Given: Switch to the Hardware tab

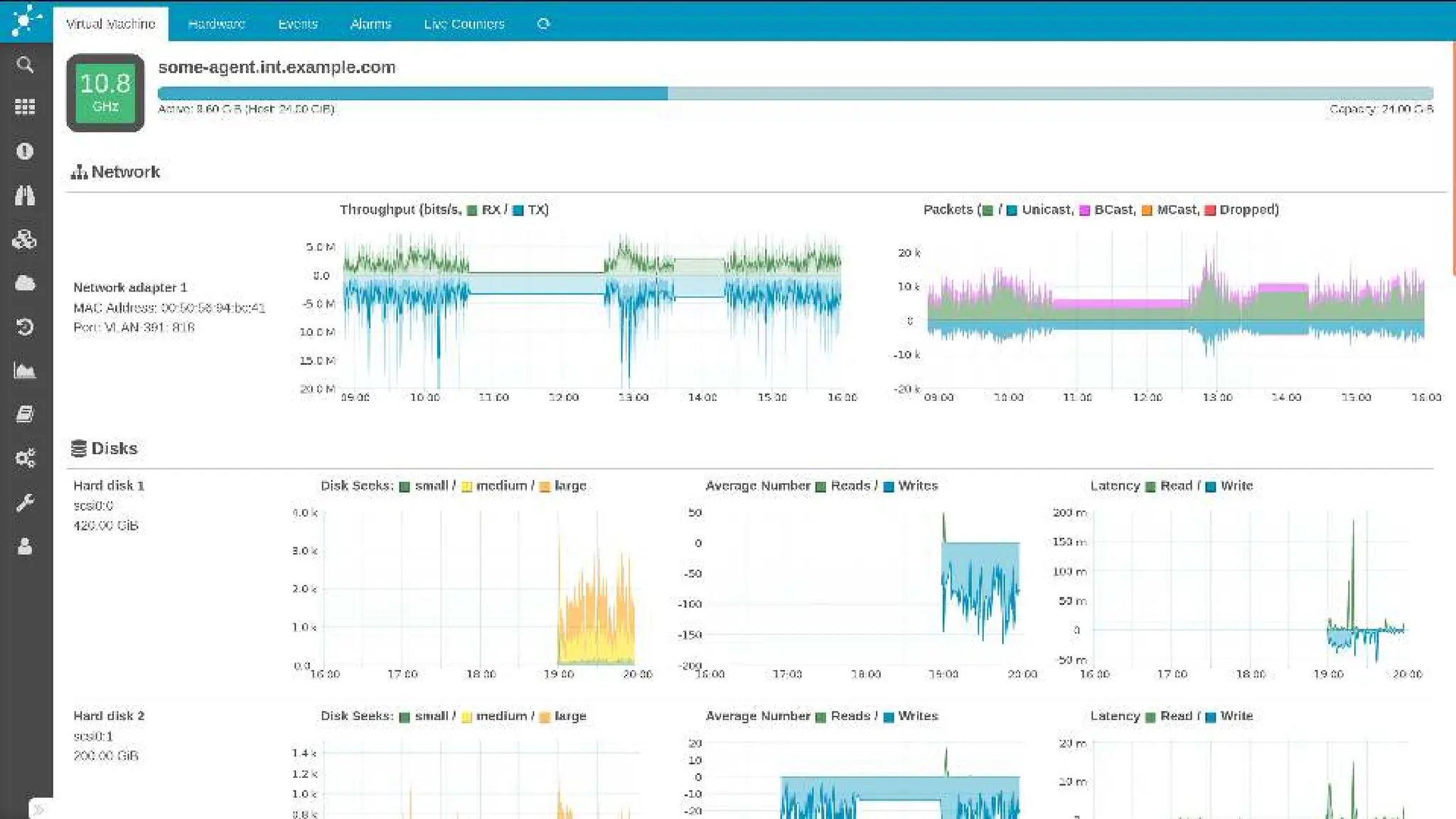Looking at the screenshot, I should (216, 23).
